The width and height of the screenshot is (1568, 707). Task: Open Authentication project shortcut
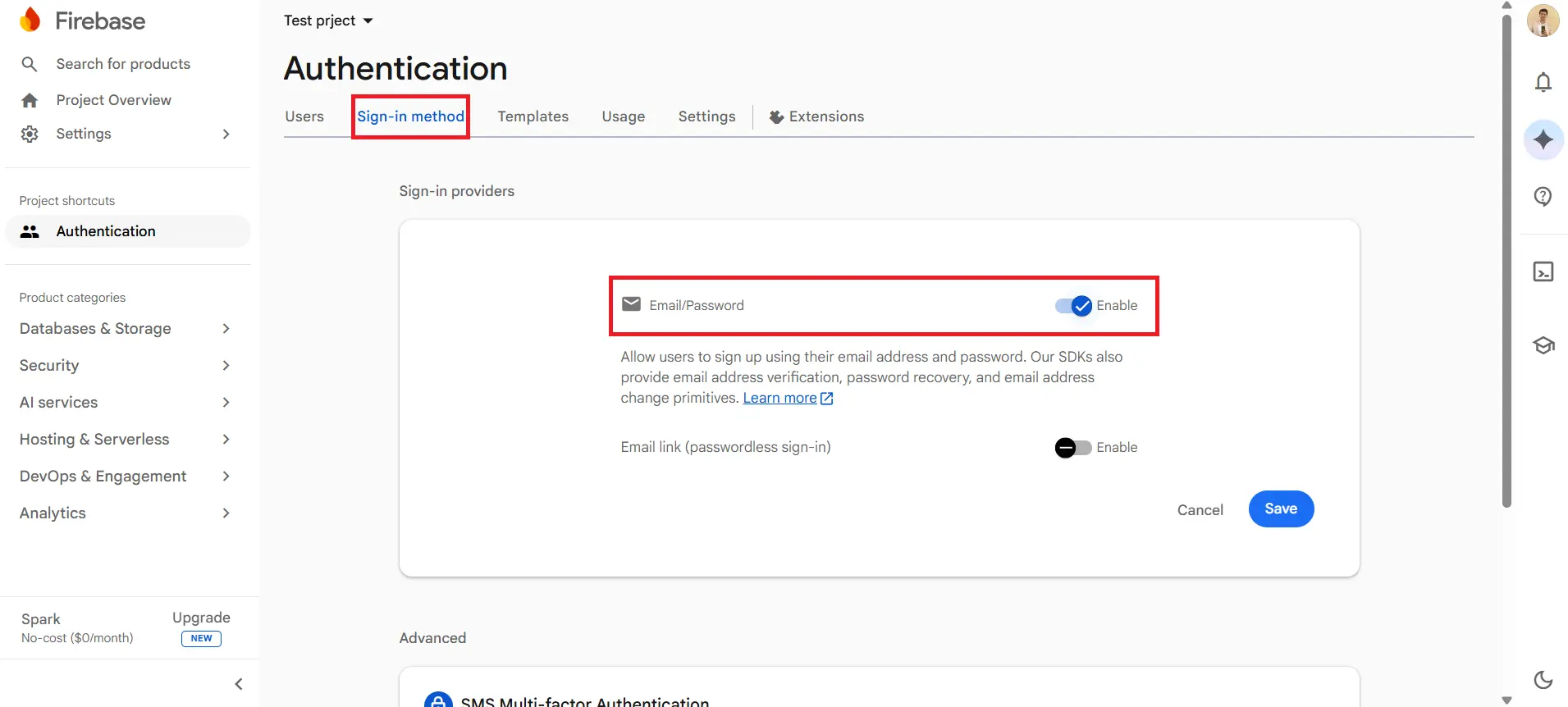pos(128,231)
